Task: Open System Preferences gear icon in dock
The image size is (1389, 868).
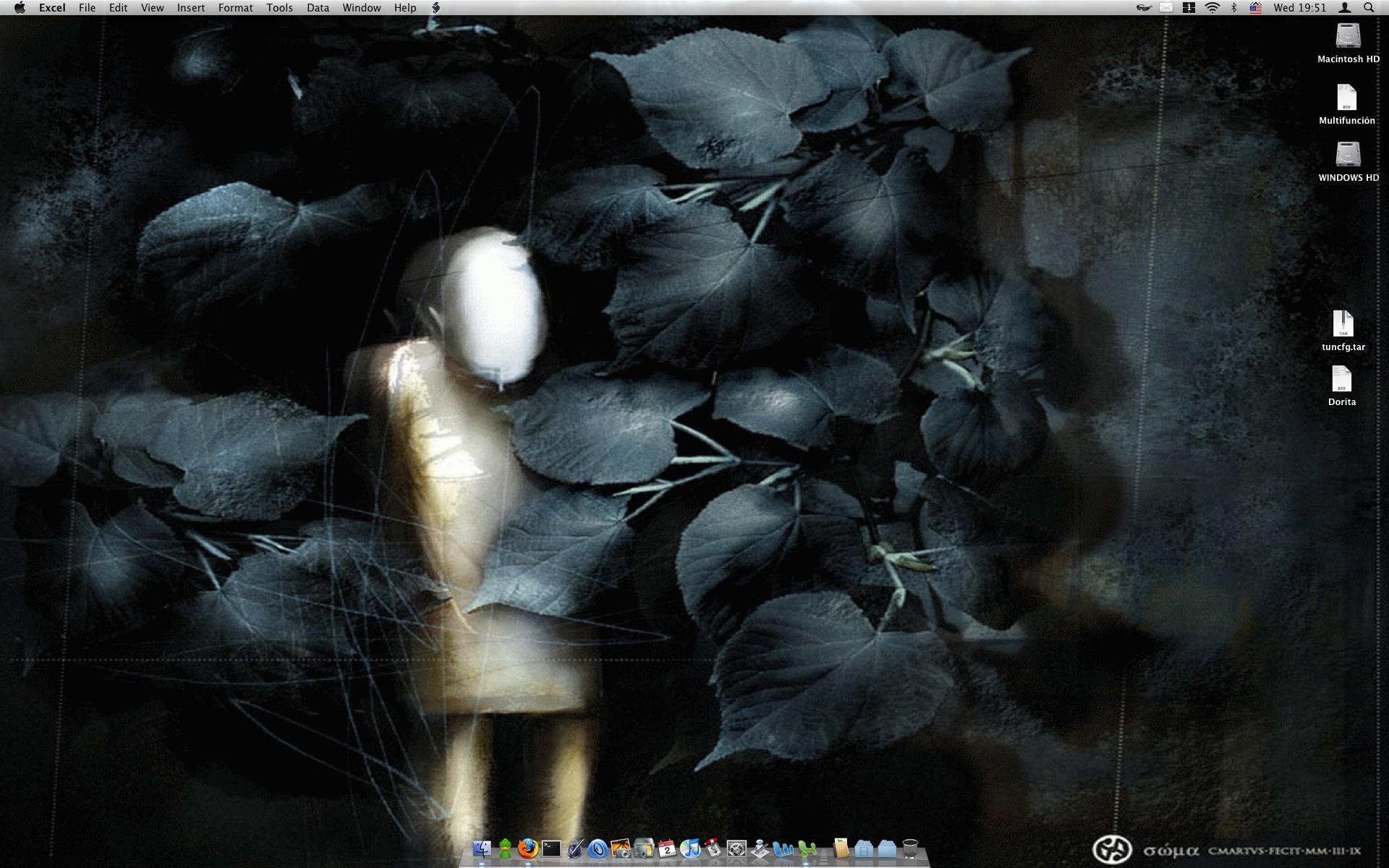Action: [736, 848]
